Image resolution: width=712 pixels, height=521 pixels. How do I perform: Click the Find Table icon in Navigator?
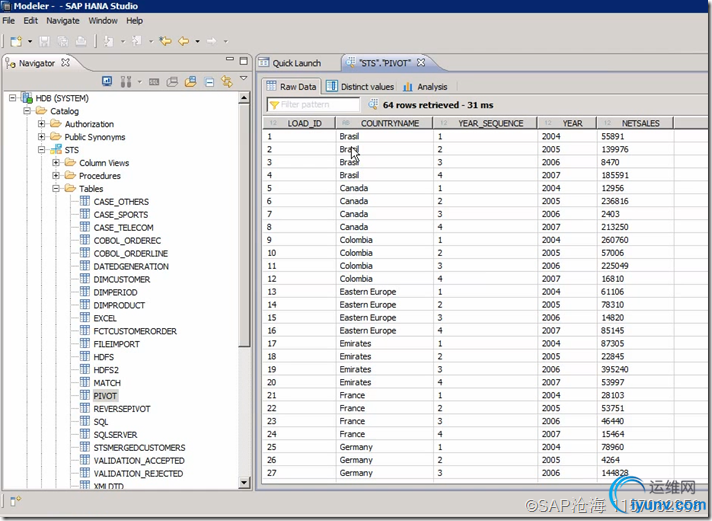coord(172,82)
